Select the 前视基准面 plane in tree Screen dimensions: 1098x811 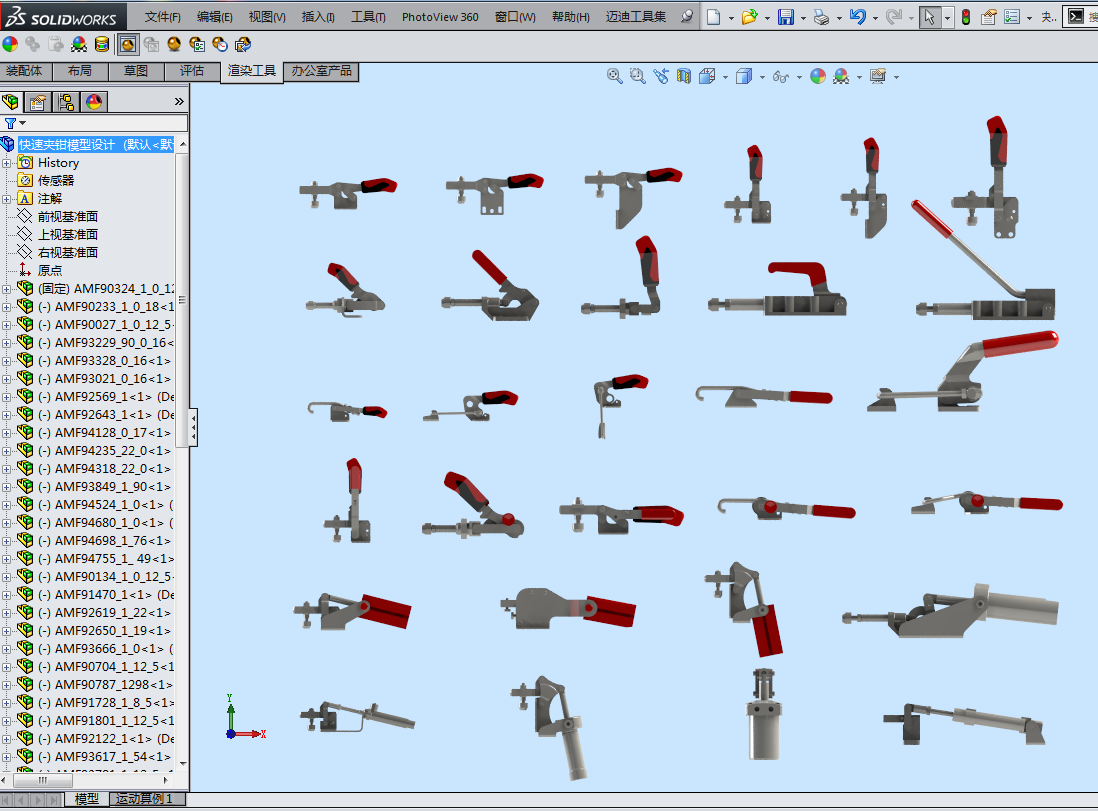click(x=67, y=217)
